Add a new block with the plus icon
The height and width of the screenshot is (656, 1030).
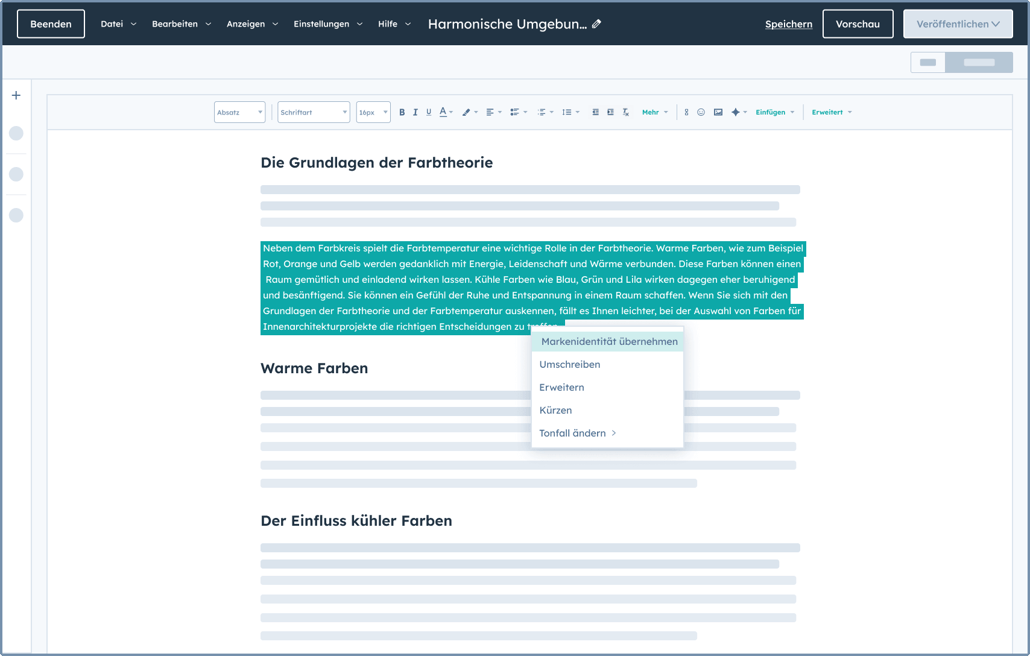(x=15, y=95)
